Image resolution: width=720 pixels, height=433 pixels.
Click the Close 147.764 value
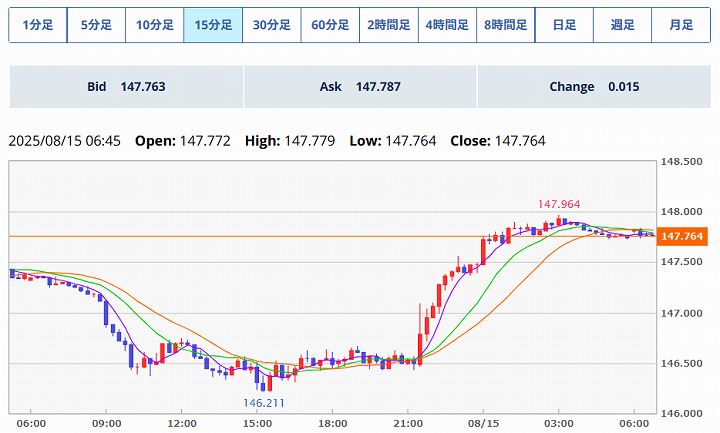tap(498, 141)
